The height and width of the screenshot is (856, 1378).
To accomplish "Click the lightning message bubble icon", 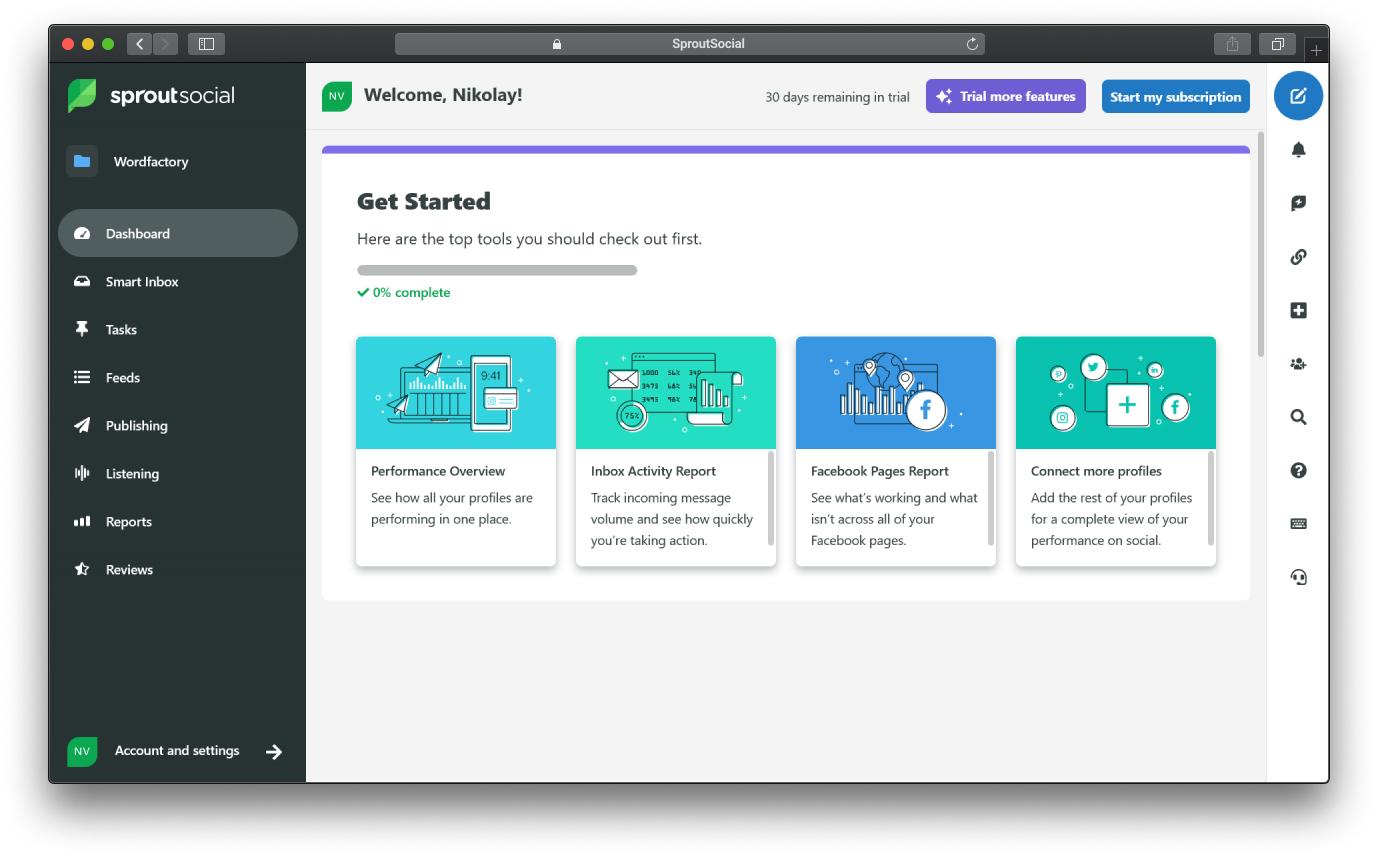I will coord(1298,203).
